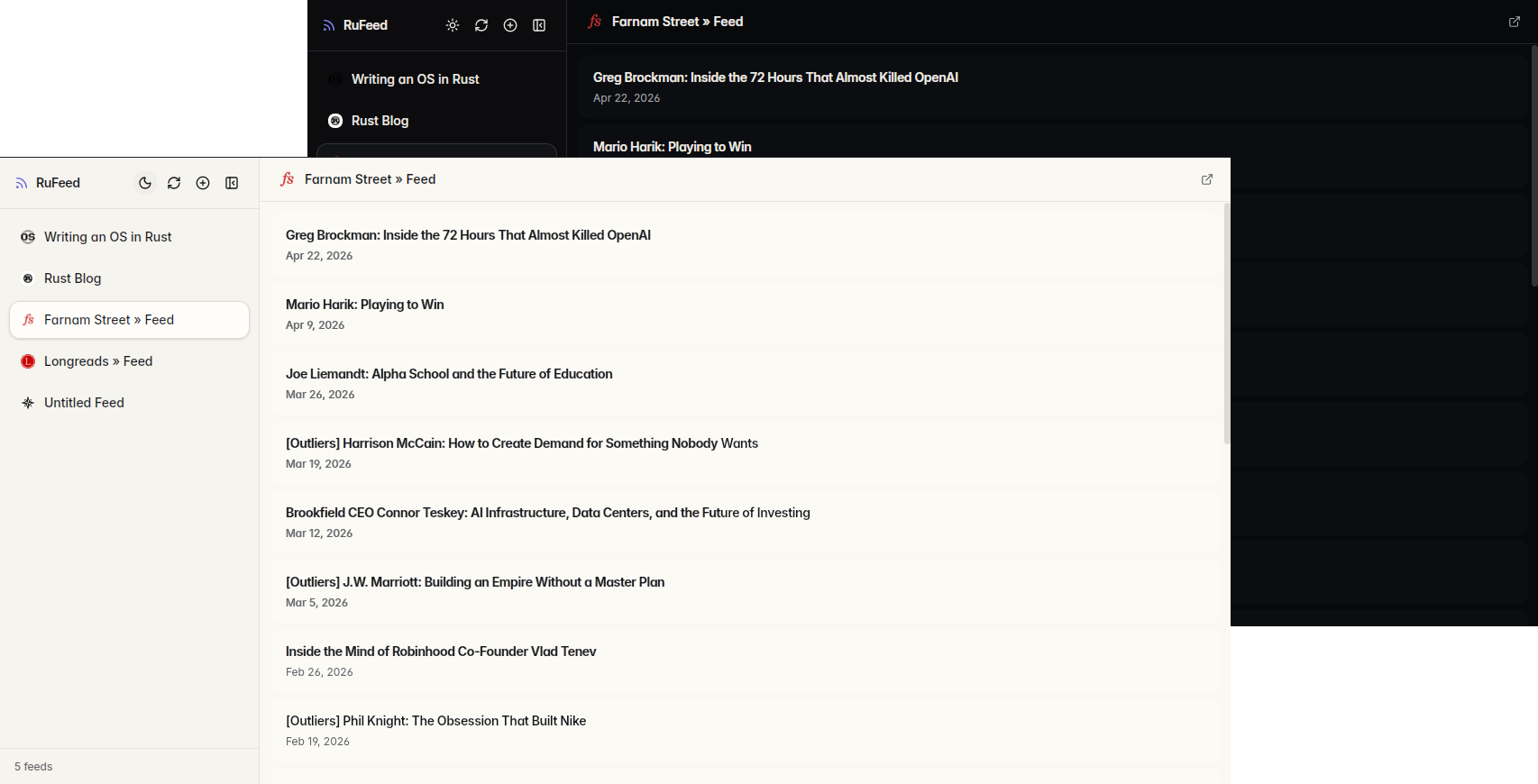
Task: Click the dark window article list scrollbar
Action: click(x=1534, y=166)
